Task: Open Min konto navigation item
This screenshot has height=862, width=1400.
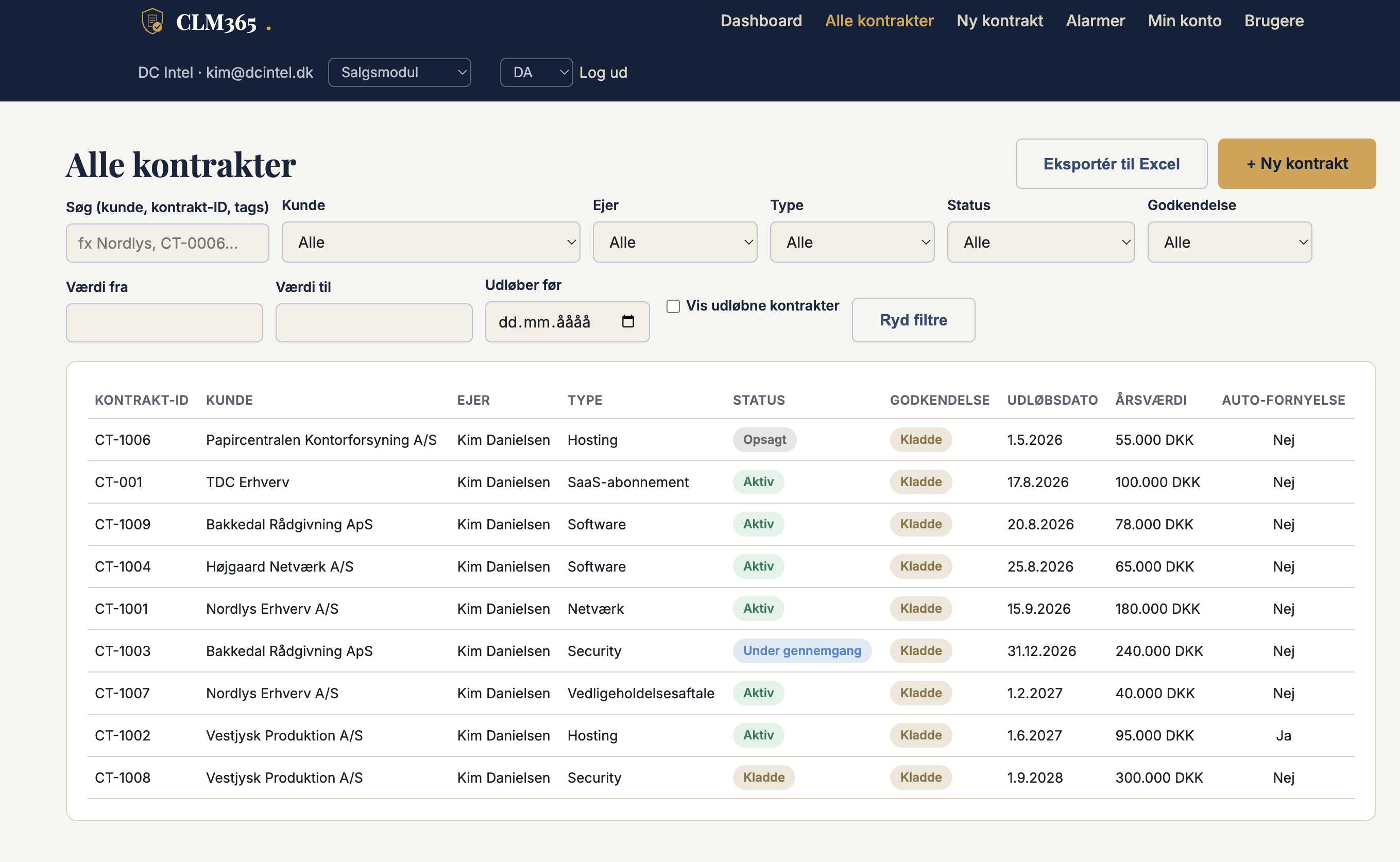Action: (1185, 21)
